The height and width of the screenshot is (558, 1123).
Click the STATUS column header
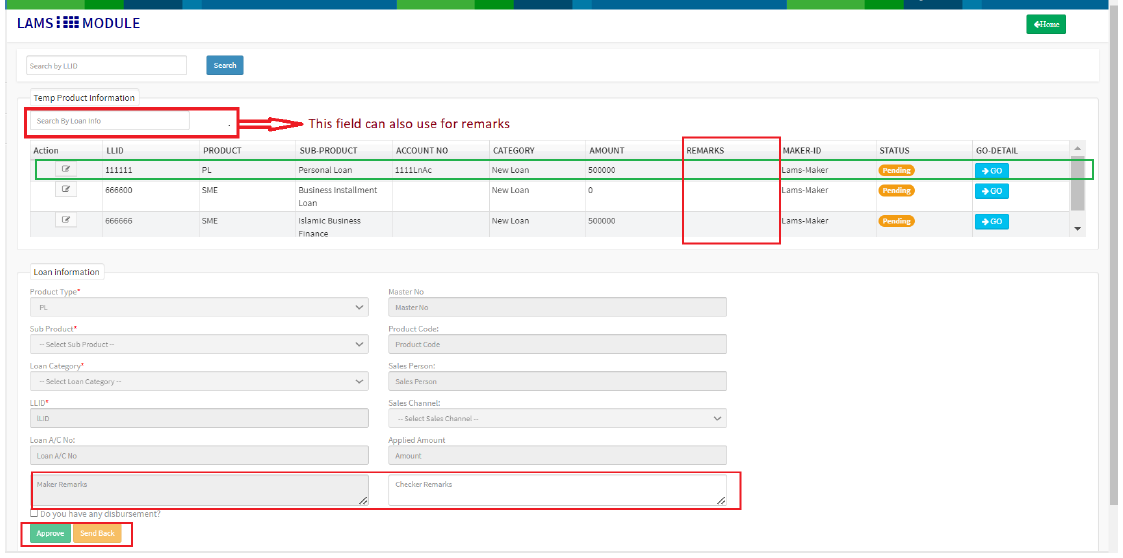pyautogui.click(x=894, y=151)
